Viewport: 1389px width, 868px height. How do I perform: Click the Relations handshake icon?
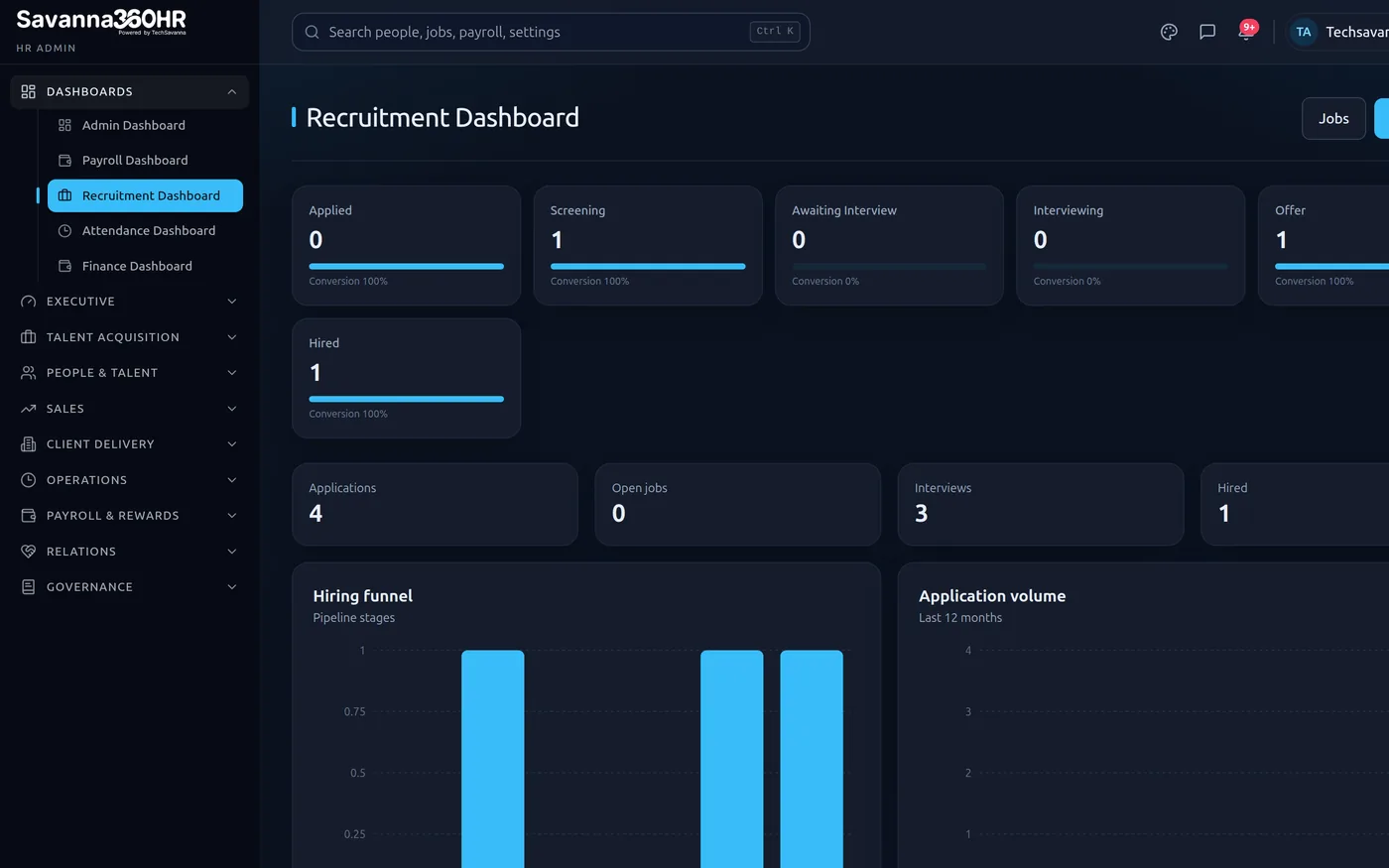28,552
